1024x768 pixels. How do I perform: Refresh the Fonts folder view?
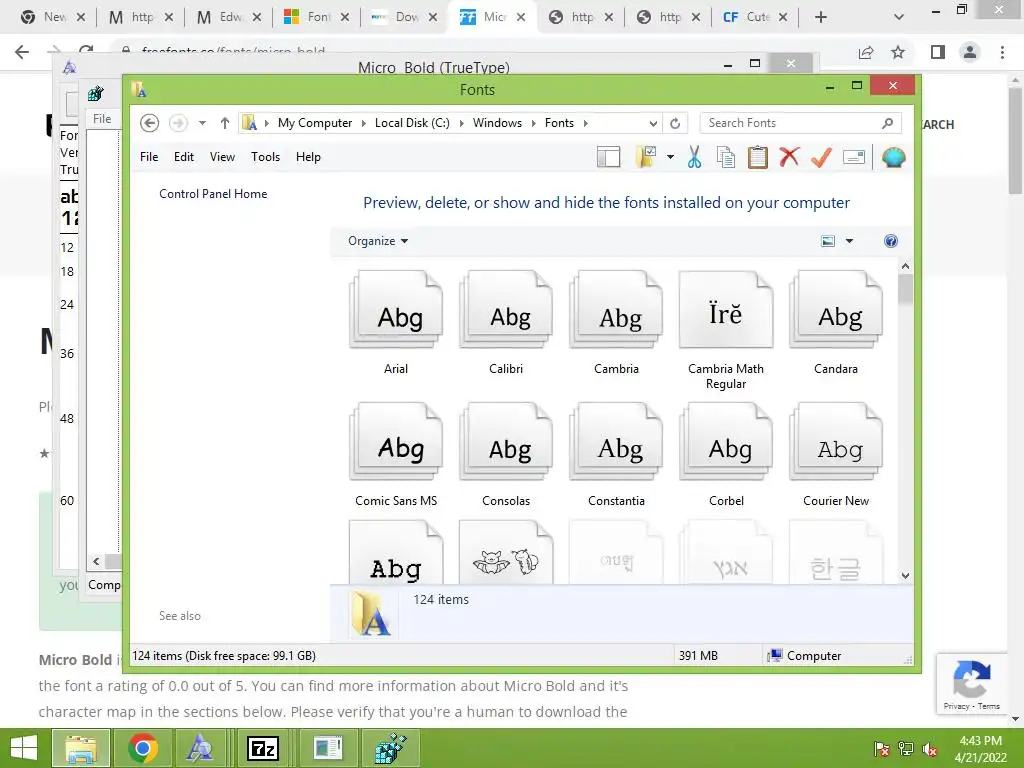(675, 123)
